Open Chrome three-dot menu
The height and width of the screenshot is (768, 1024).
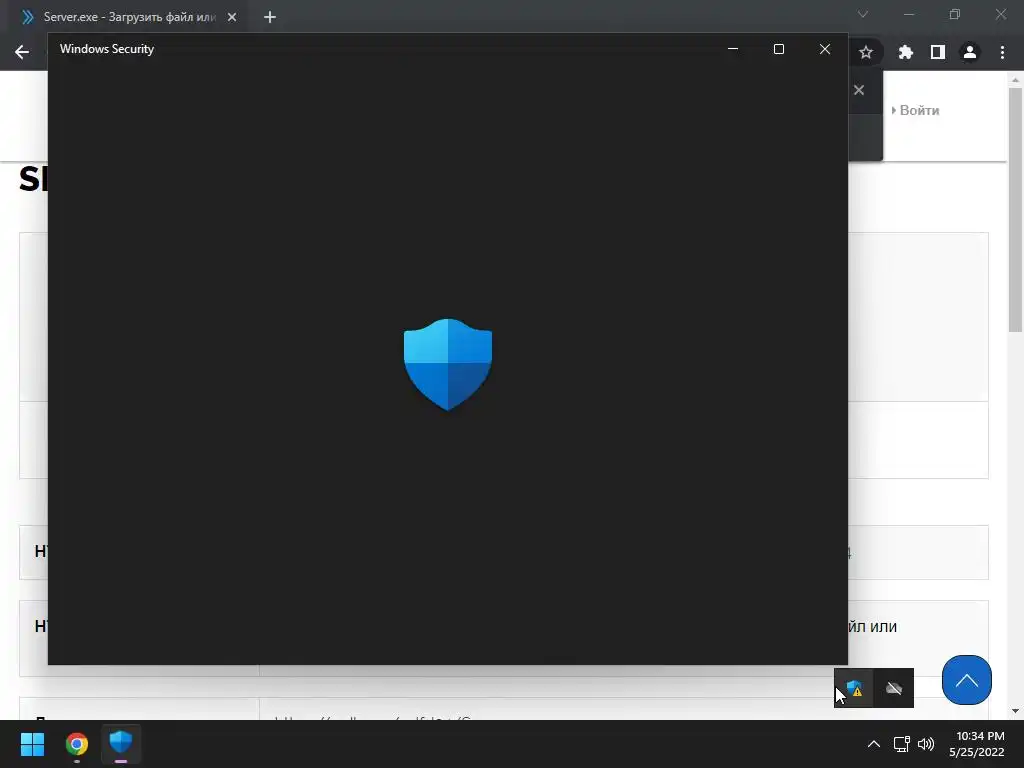click(1002, 52)
